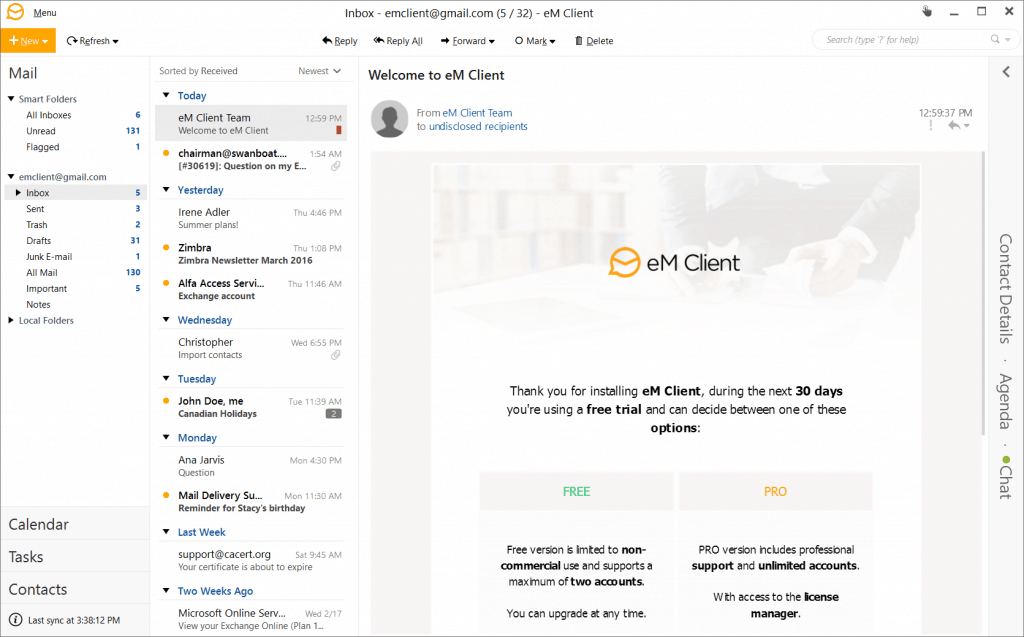Click the importance exclamation icon in the message header
Viewport: 1024px width, 637px height.
931,124
